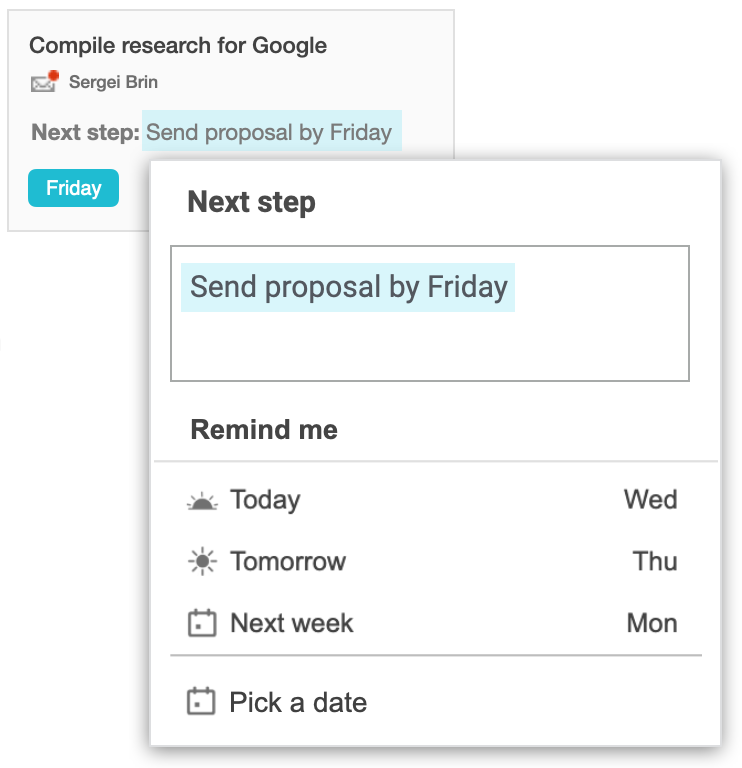The height and width of the screenshot is (768, 742).
Task: Click the Thu label for Tomorrow
Action: click(x=655, y=561)
